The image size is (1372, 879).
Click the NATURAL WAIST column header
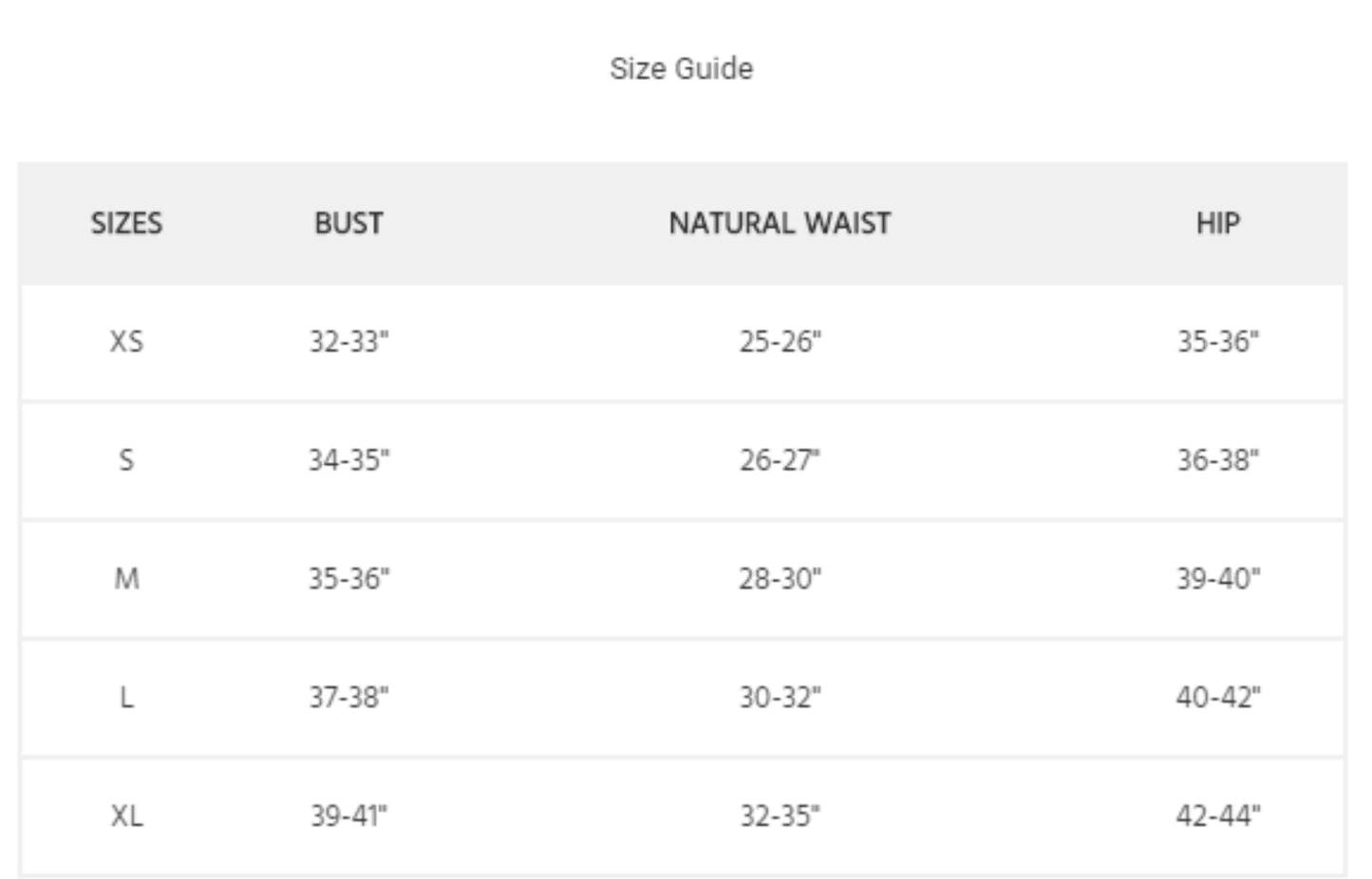pos(780,223)
